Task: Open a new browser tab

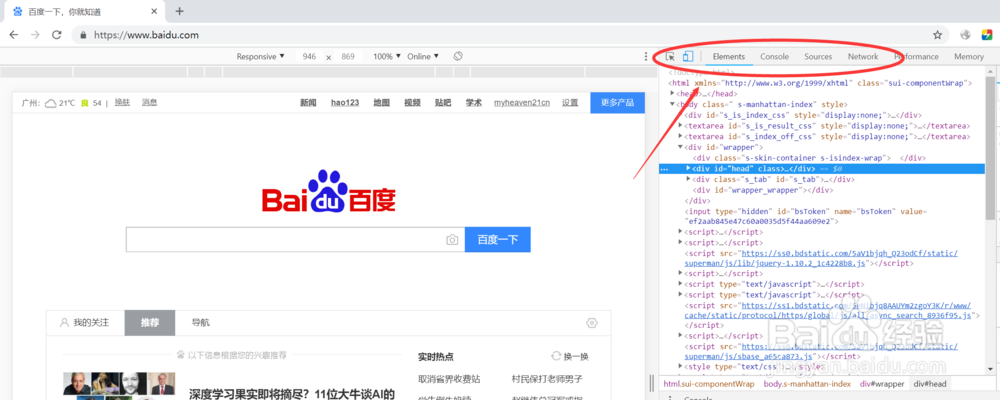Action: (x=179, y=11)
